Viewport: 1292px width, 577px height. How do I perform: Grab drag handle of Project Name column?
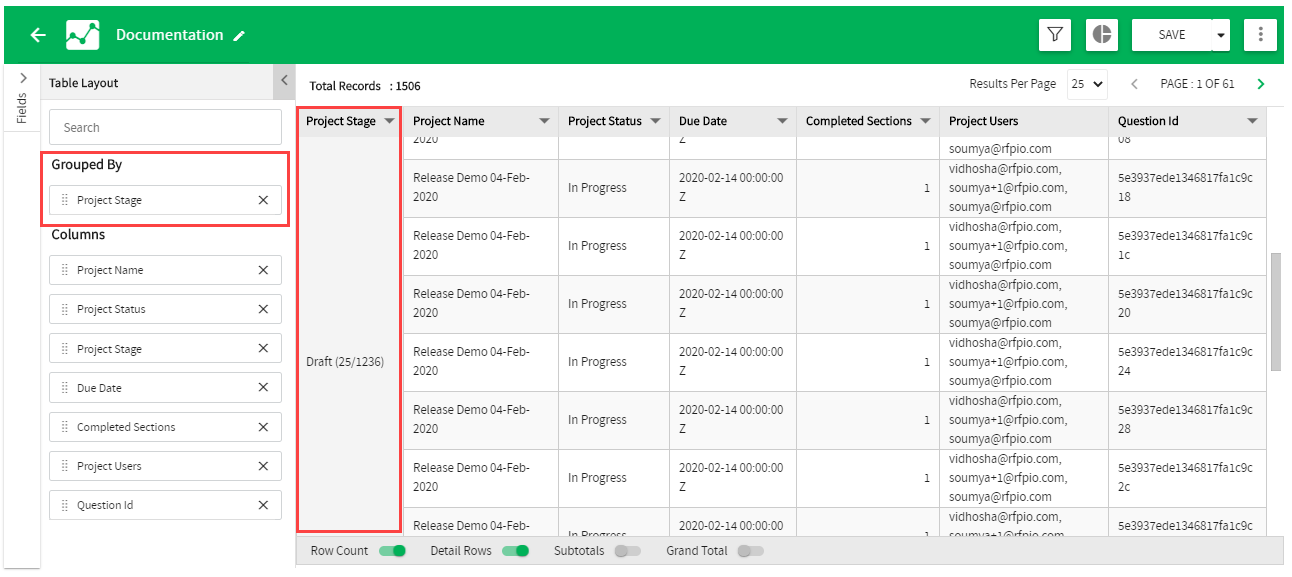(65, 270)
